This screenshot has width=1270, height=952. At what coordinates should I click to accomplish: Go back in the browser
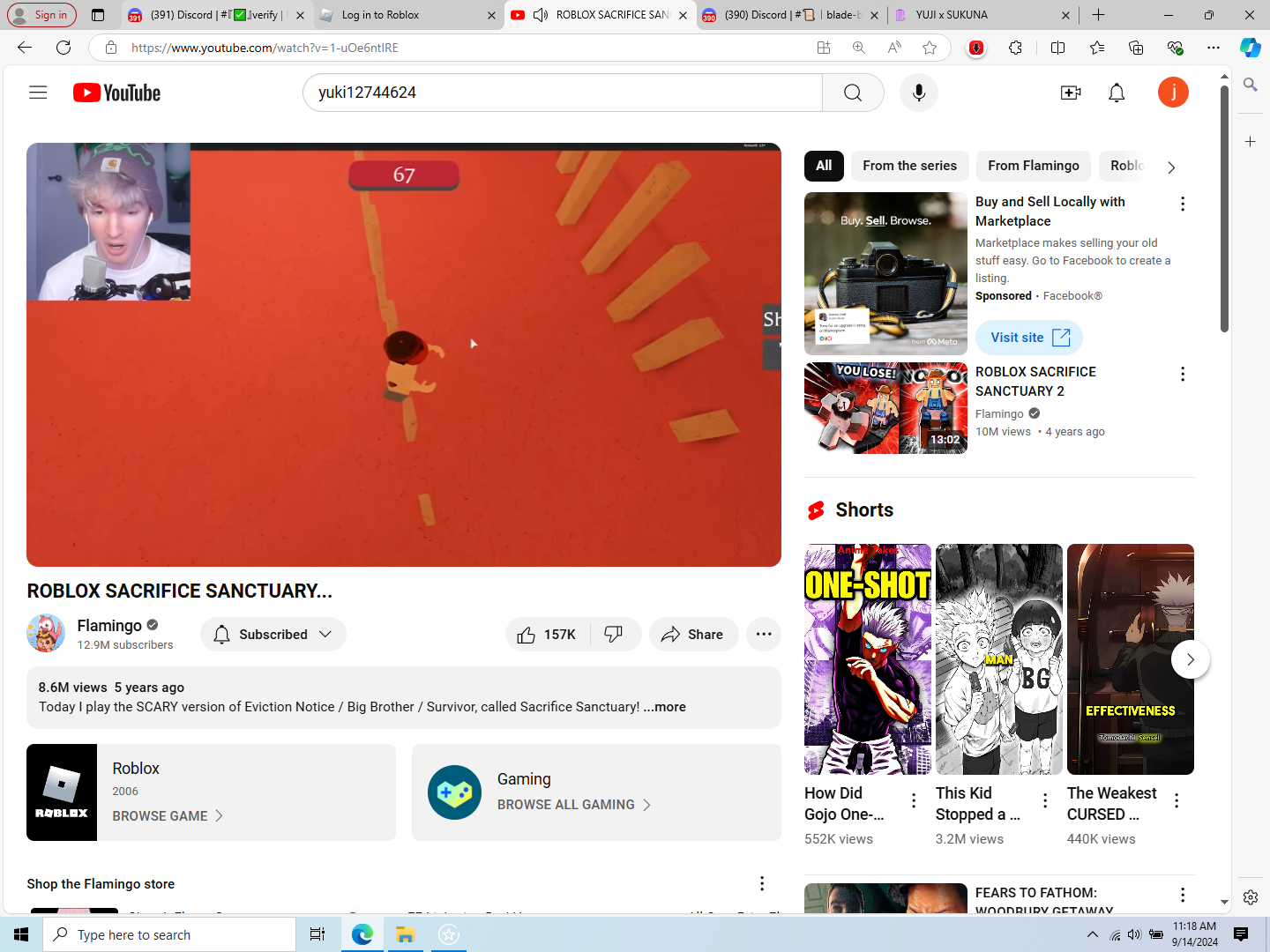point(25,48)
